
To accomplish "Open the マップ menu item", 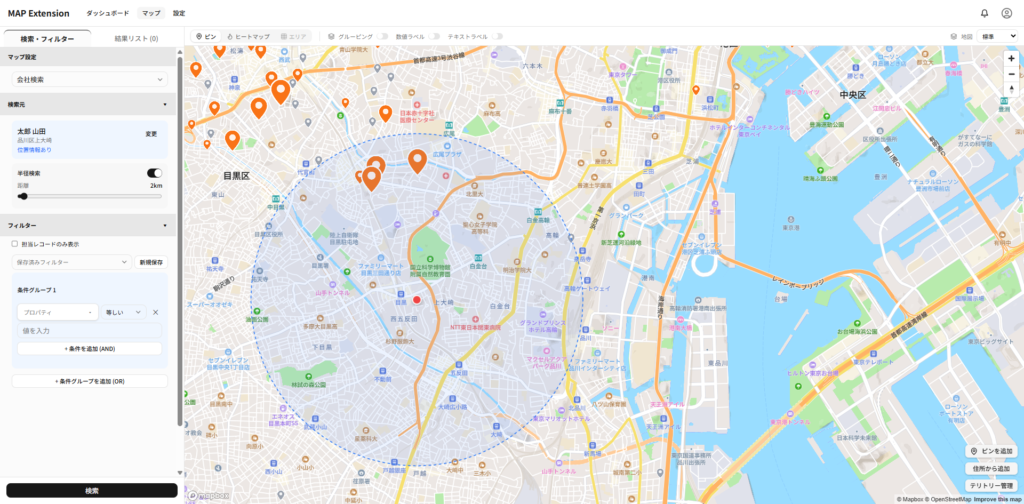I will coord(151,13).
